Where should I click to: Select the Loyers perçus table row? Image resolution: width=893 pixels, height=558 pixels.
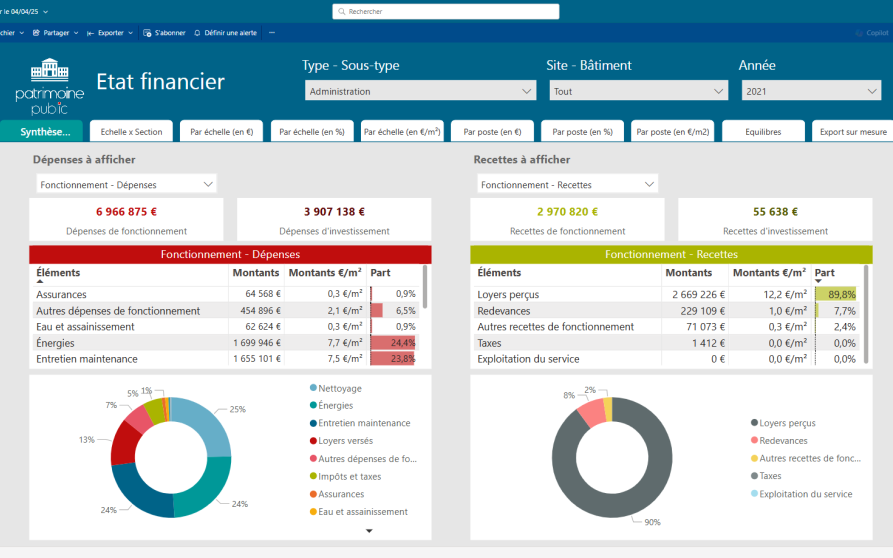click(667, 294)
